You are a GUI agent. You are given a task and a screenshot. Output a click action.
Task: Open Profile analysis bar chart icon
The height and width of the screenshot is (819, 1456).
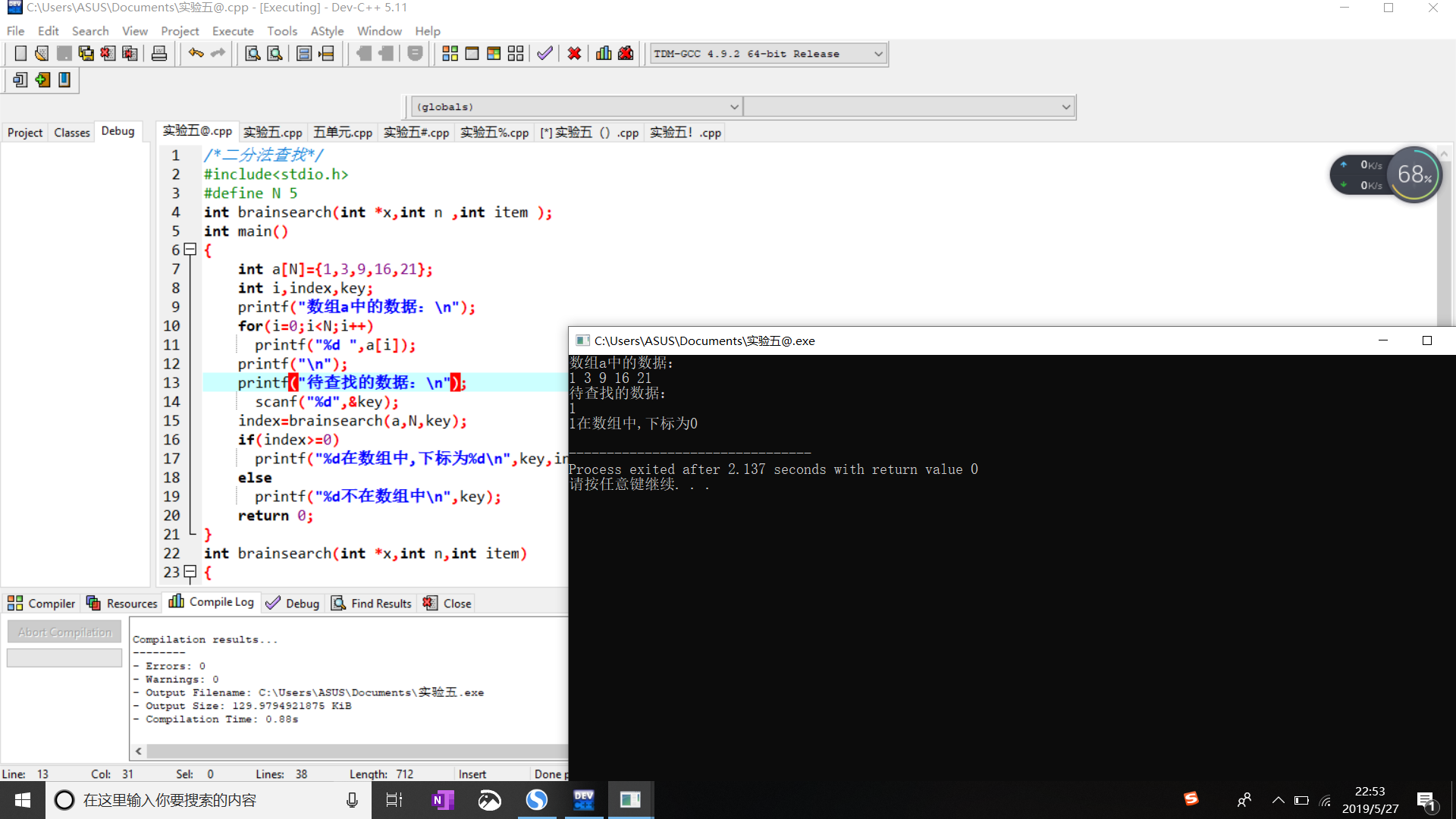coord(604,54)
